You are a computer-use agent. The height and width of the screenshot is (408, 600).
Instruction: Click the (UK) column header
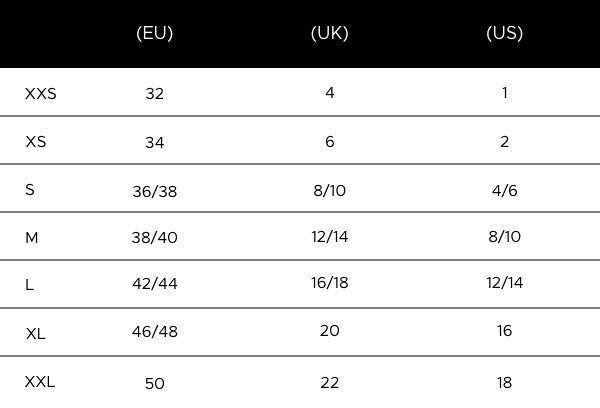click(x=329, y=33)
